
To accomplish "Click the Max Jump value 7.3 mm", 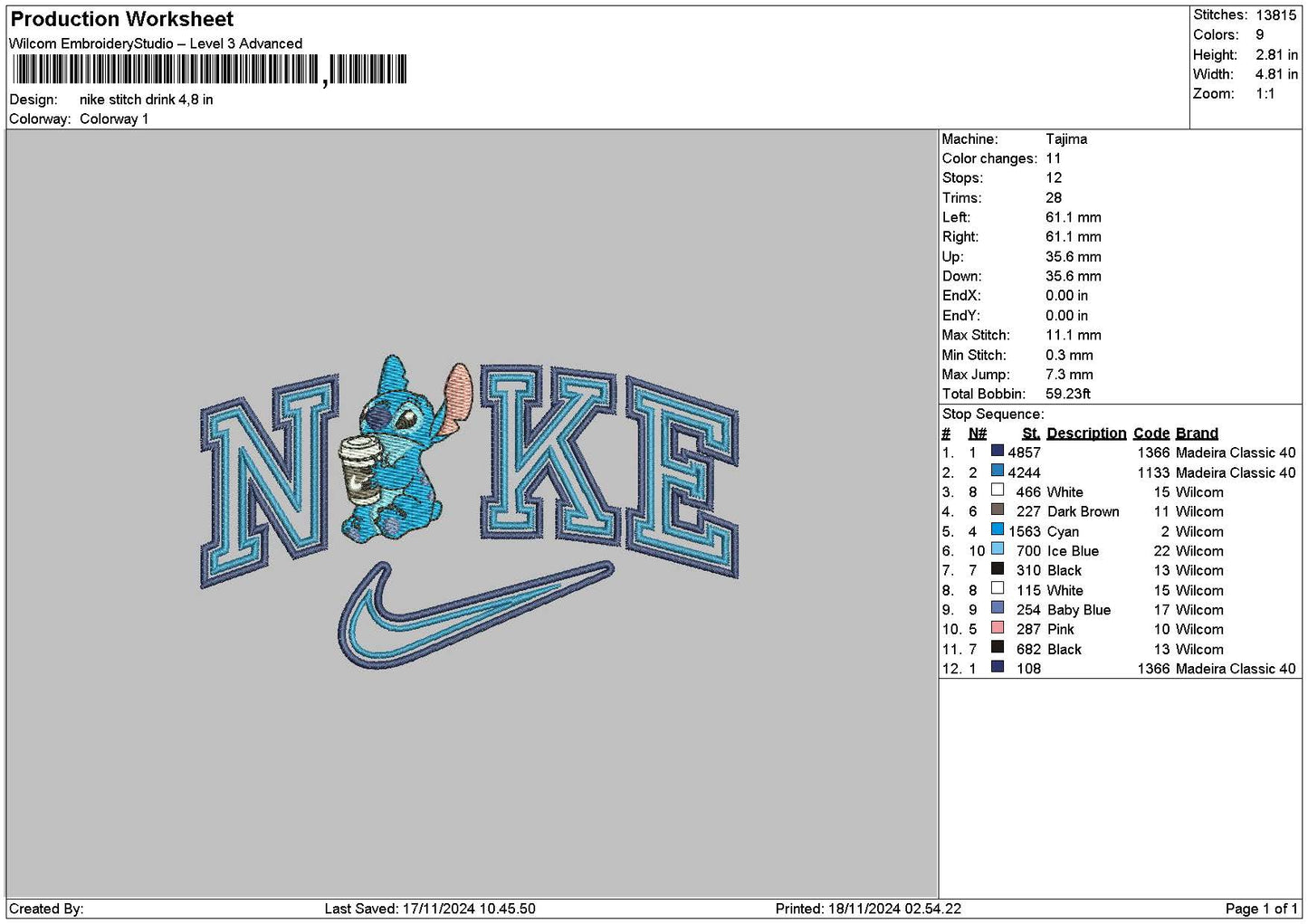I will (1069, 375).
